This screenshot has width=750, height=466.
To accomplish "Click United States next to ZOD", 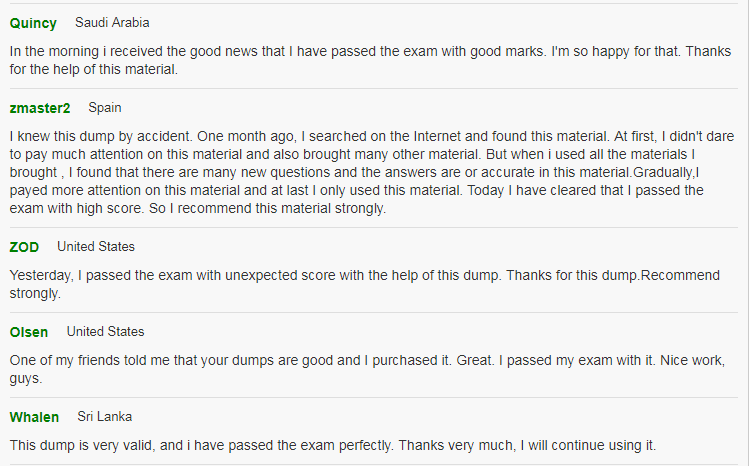I will pos(96,246).
